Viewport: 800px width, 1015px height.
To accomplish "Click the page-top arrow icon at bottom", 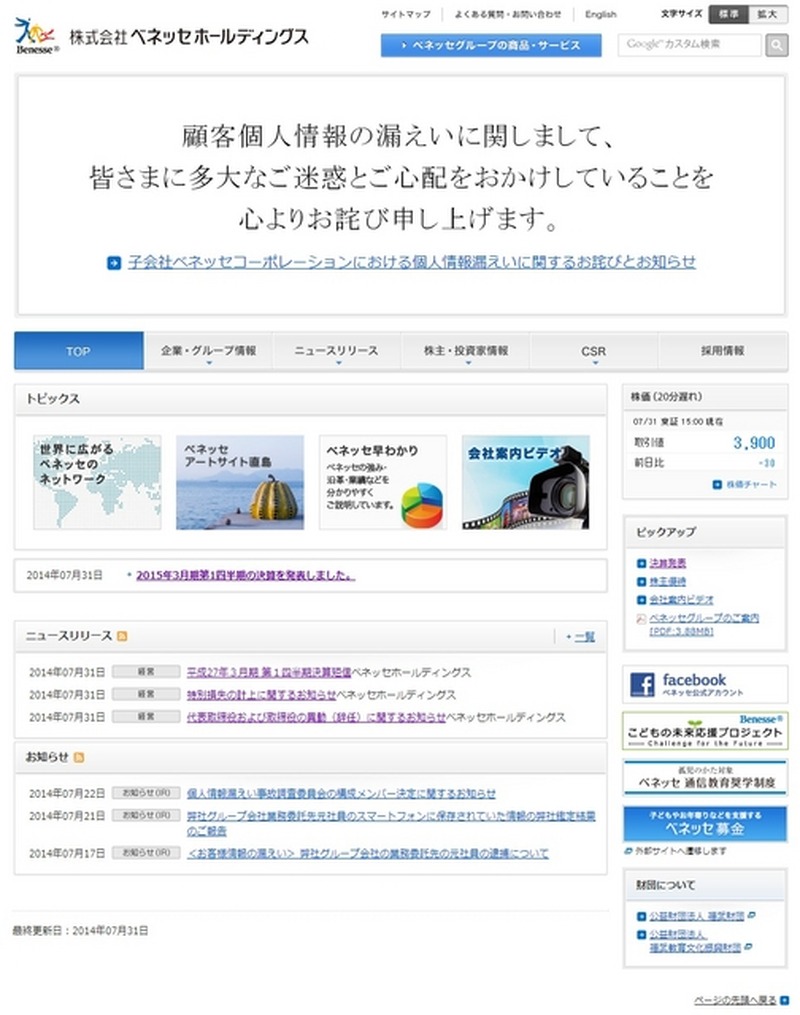I will pos(783,999).
